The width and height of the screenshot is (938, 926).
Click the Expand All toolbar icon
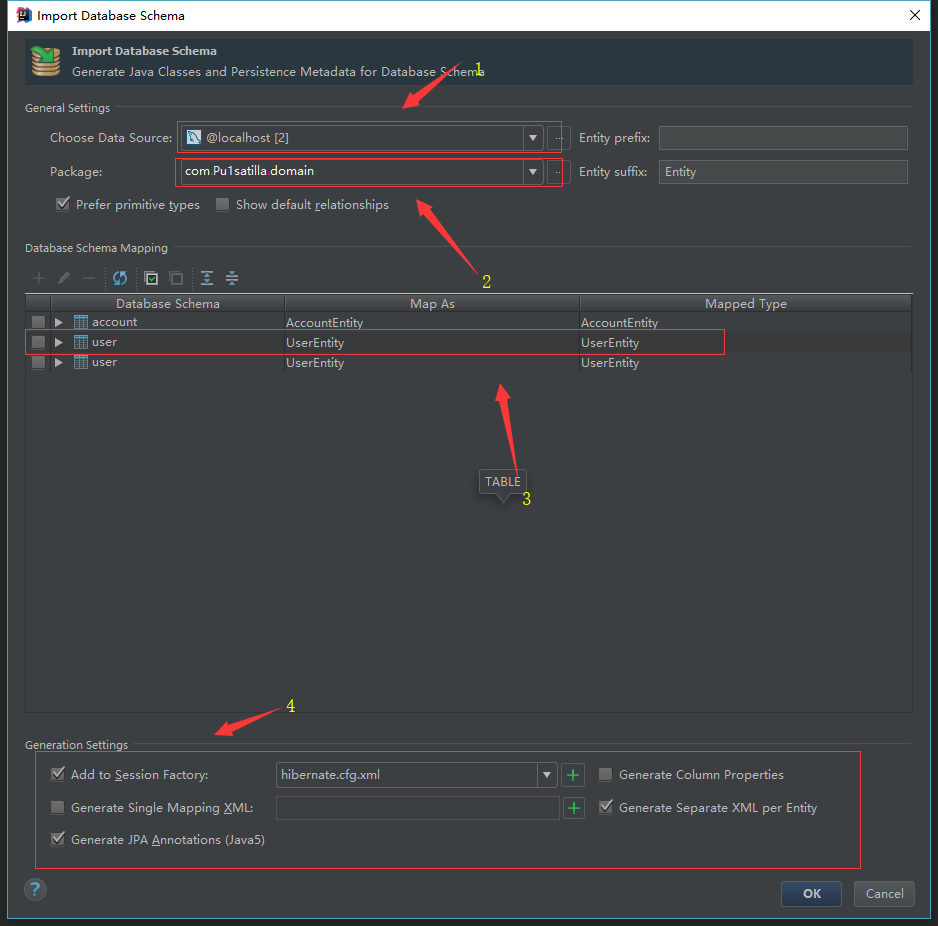(207, 279)
